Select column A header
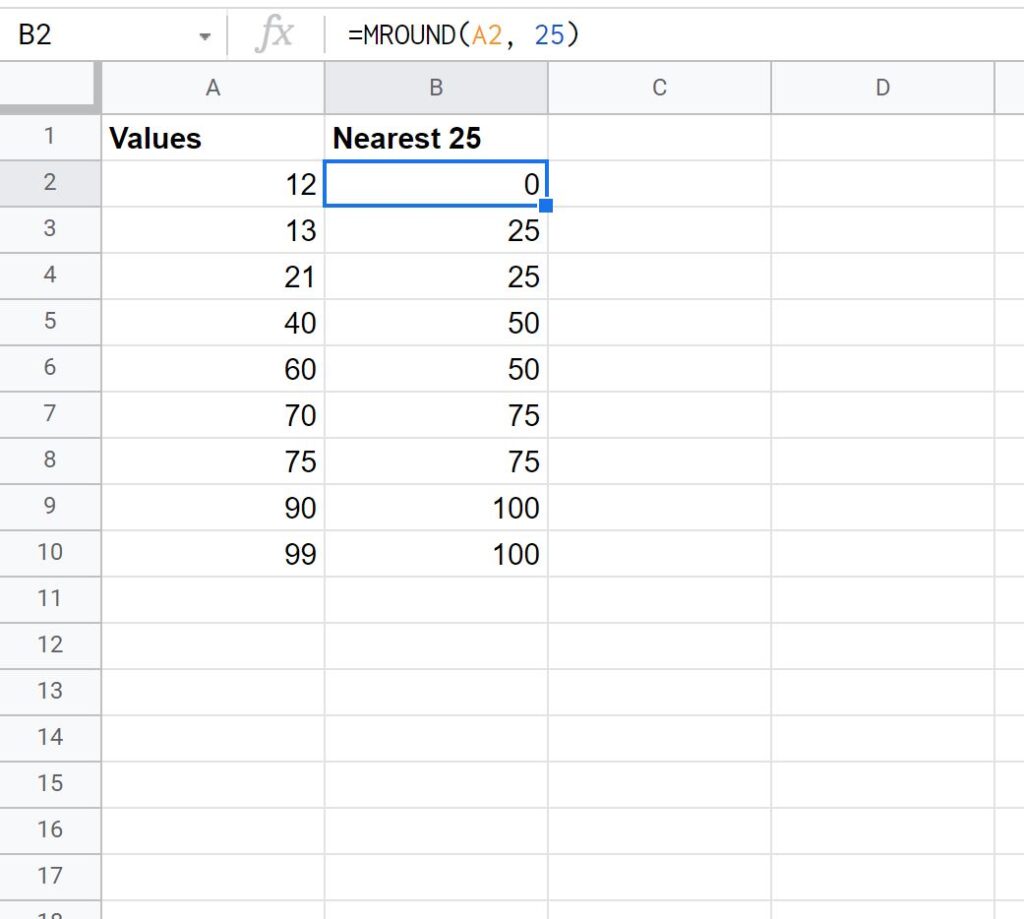1024x919 pixels. point(213,88)
